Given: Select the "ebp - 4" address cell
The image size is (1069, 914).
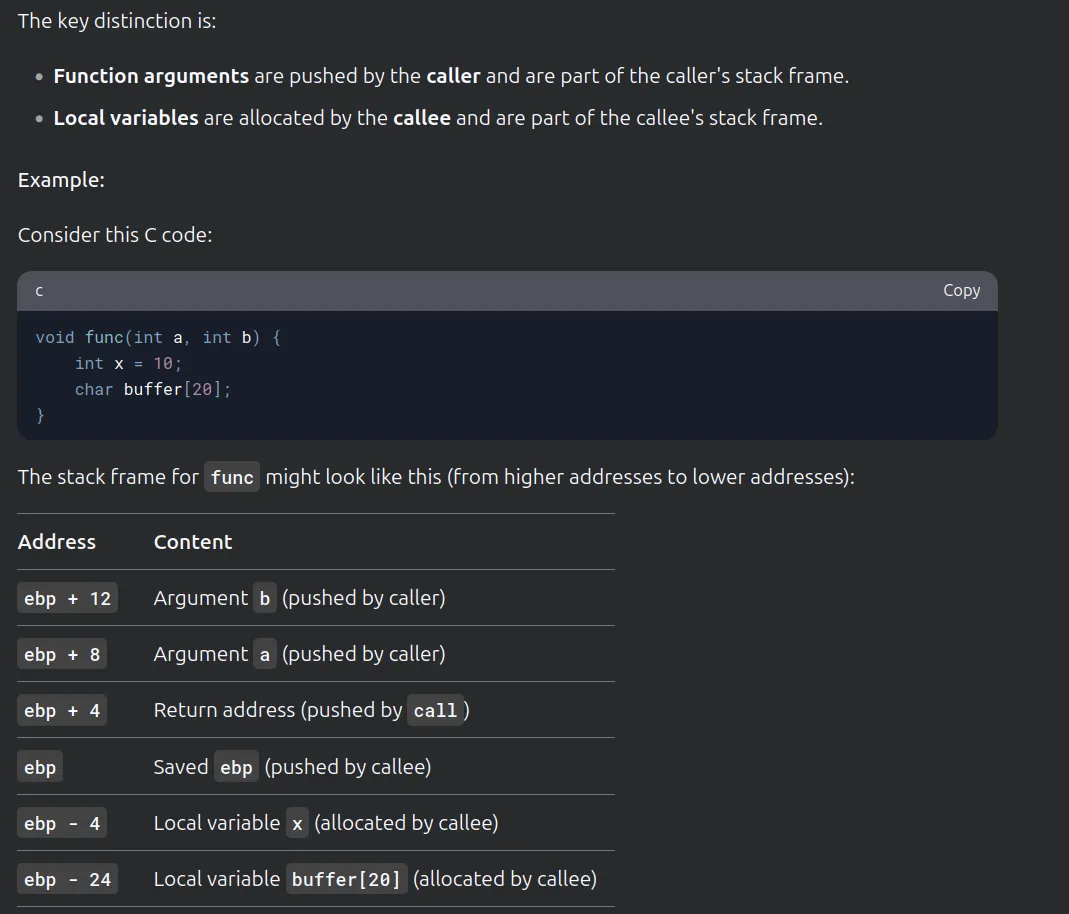Looking at the screenshot, I should [62, 823].
